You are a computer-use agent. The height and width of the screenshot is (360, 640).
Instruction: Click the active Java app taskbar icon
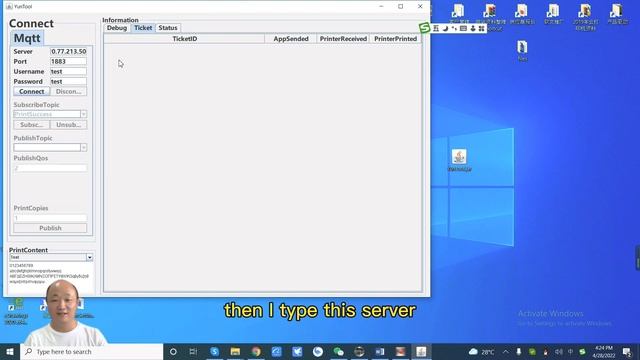(421, 351)
